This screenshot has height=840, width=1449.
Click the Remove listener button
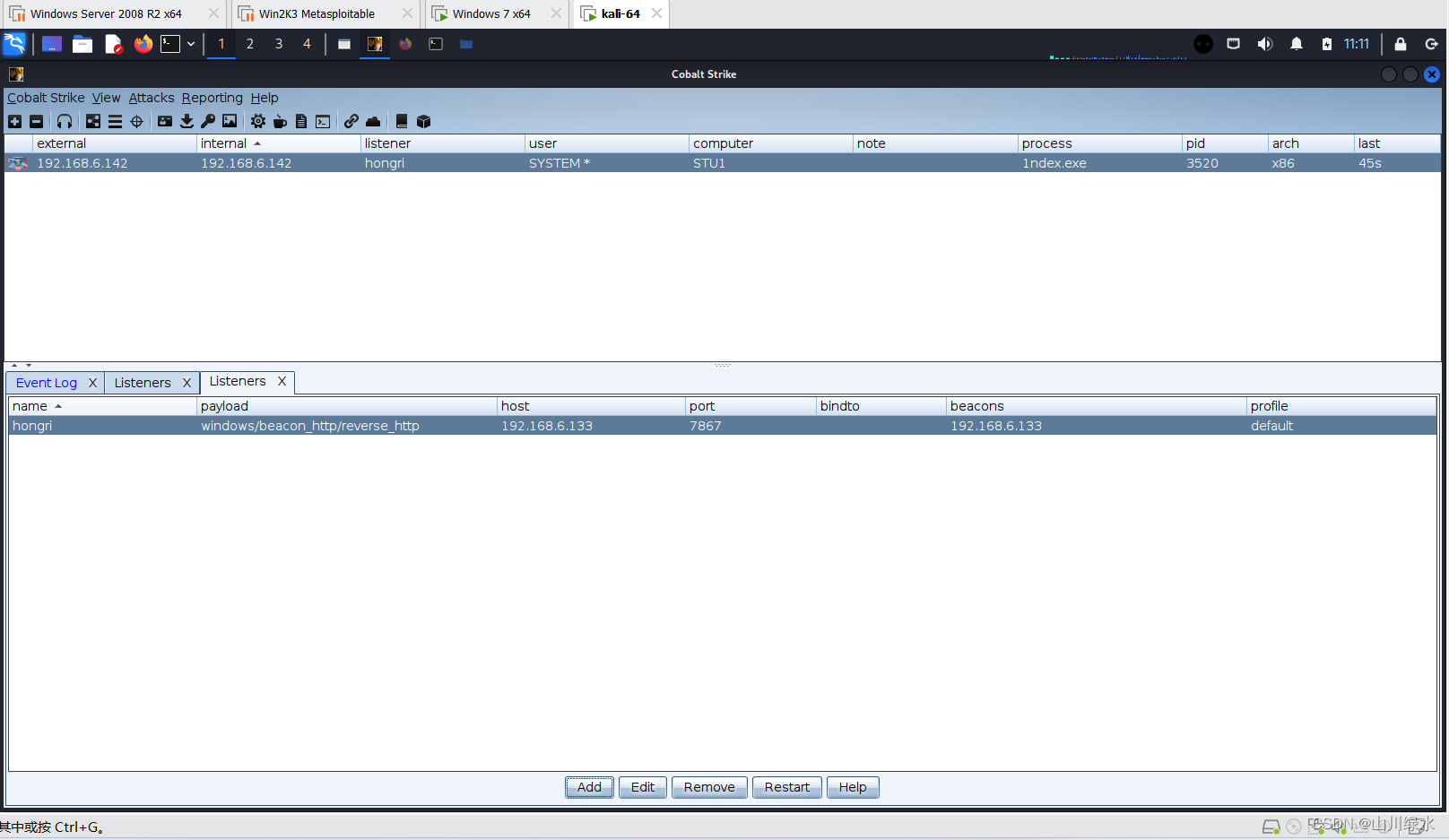709,787
